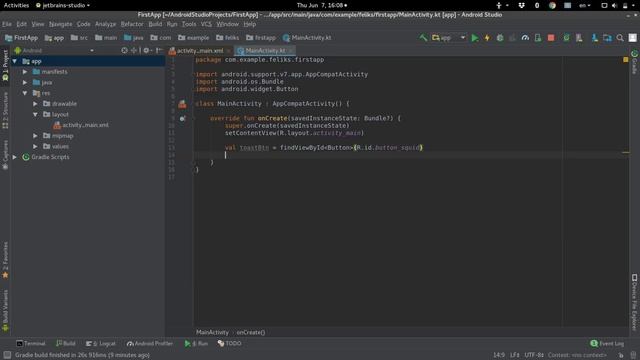This screenshot has height=360, width=640.
Task: Expand Gradle Scripts node
Action: click(15, 157)
